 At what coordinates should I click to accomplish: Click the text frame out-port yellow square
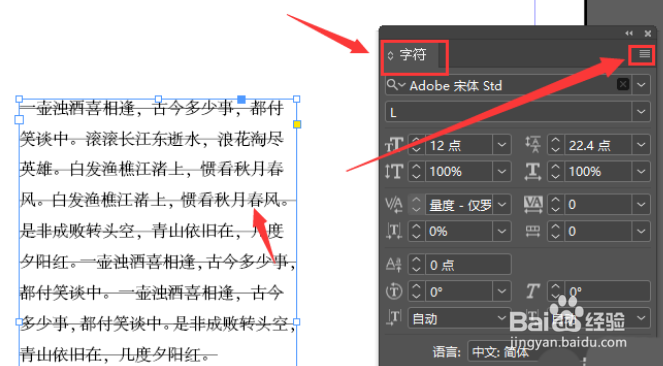click(297, 124)
